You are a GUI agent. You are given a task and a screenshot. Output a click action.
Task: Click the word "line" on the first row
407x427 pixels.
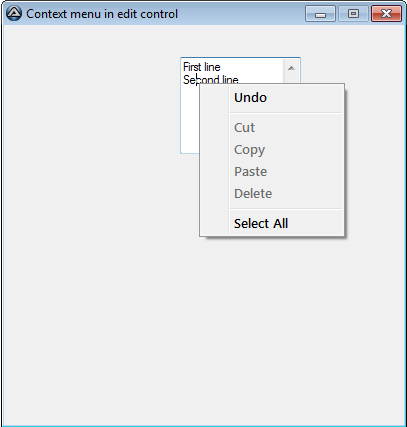pyautogui.click(x=212, y=67)
